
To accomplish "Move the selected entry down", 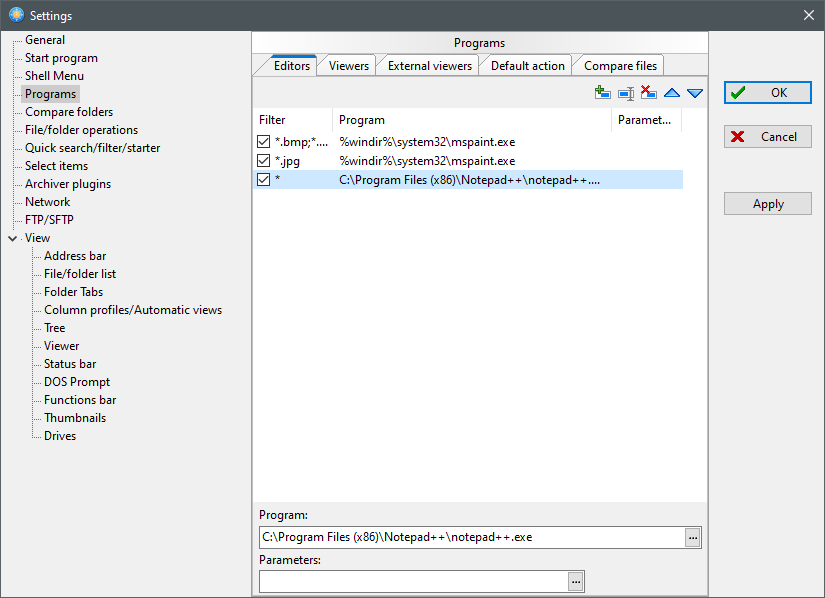I will point(695,92).
